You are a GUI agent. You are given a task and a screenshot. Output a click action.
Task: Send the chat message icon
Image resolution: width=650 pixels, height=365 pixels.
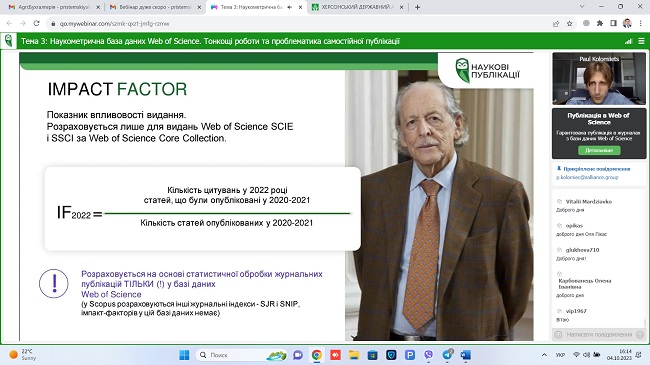[640, 334]
